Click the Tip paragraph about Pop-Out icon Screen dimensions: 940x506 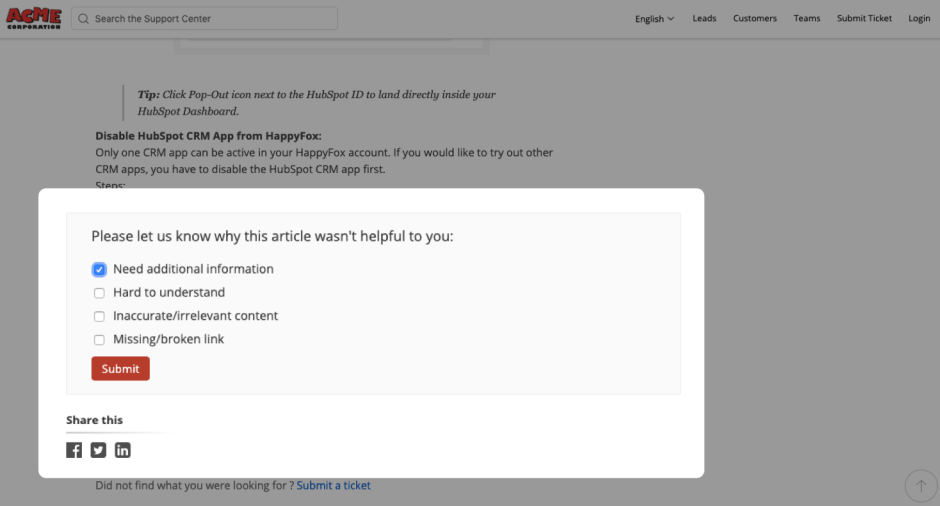pos(317,103)
